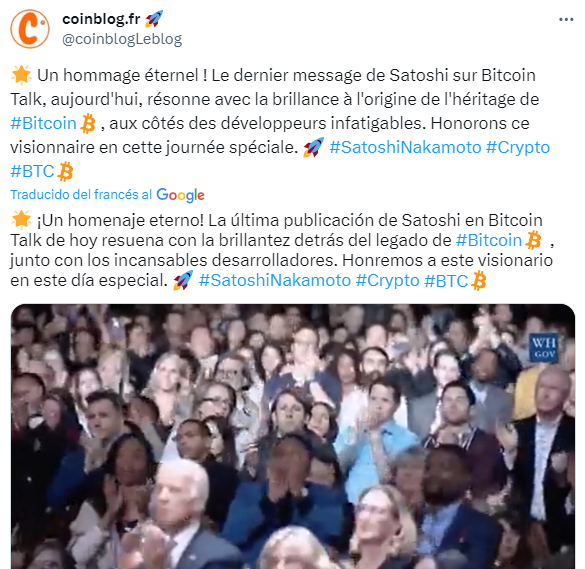Click the rocket emoji next to coinblog.fr
Screen dimensions: 585x569
154,19
